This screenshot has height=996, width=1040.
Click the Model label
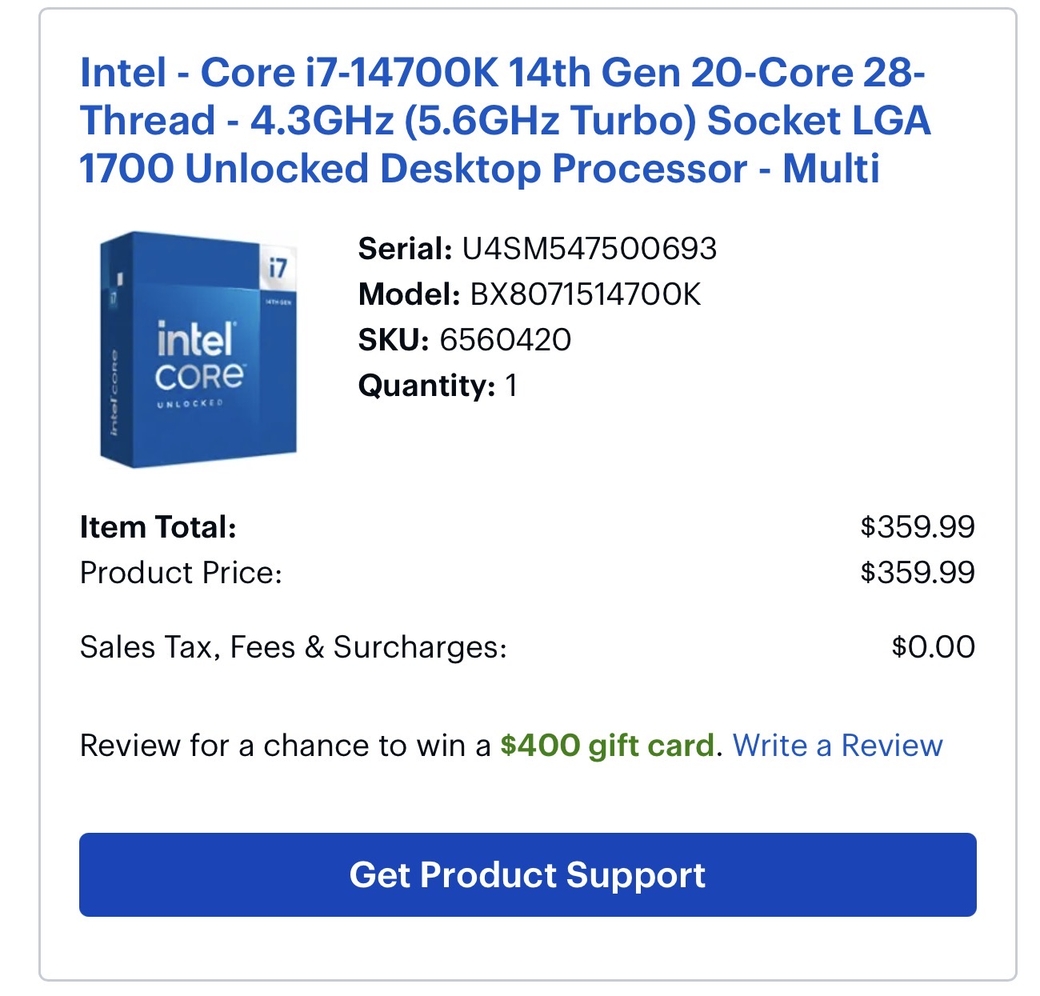pyautogui.click(x=409, y=294)
